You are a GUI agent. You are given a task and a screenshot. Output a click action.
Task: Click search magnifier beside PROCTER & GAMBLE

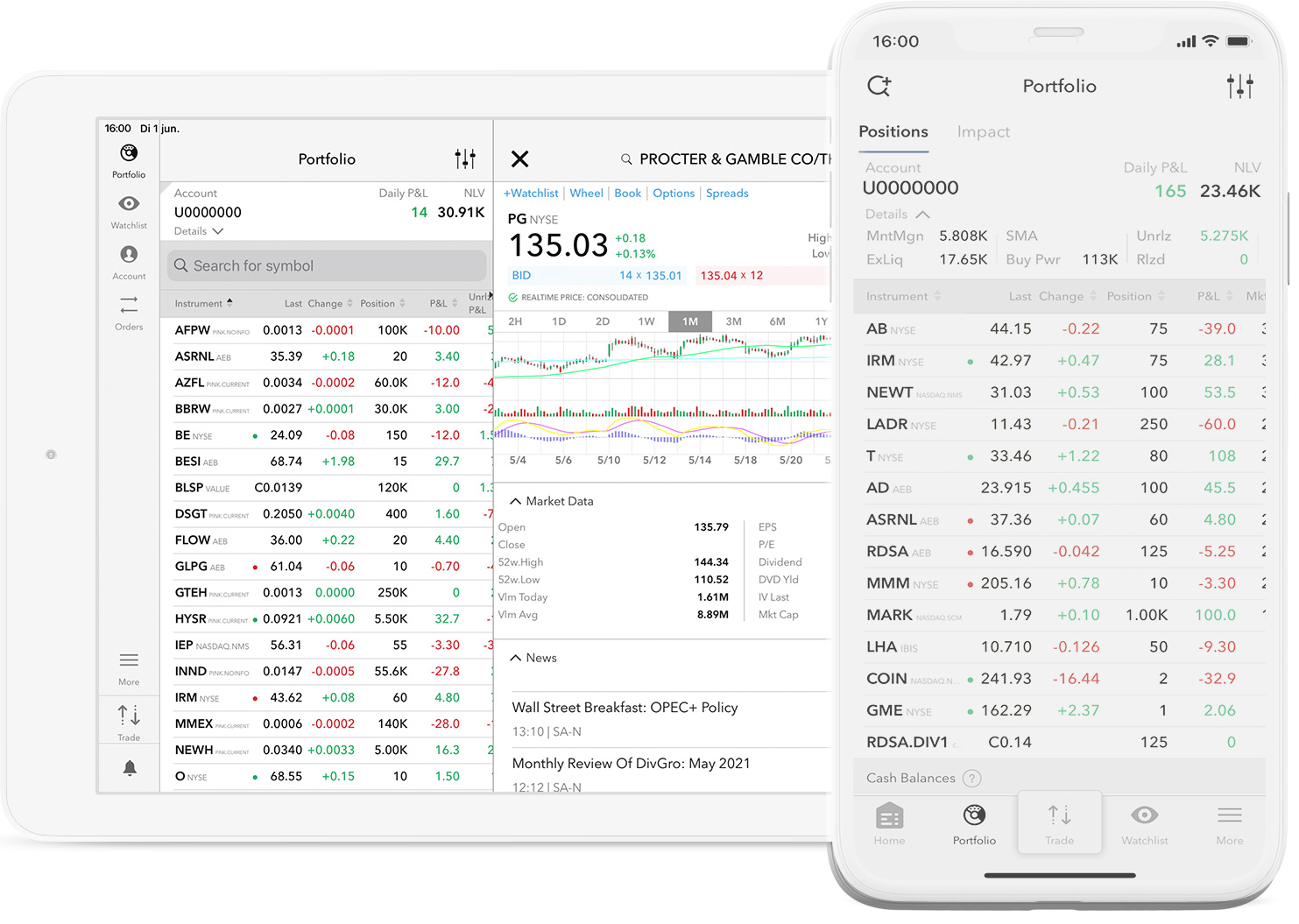626,159
